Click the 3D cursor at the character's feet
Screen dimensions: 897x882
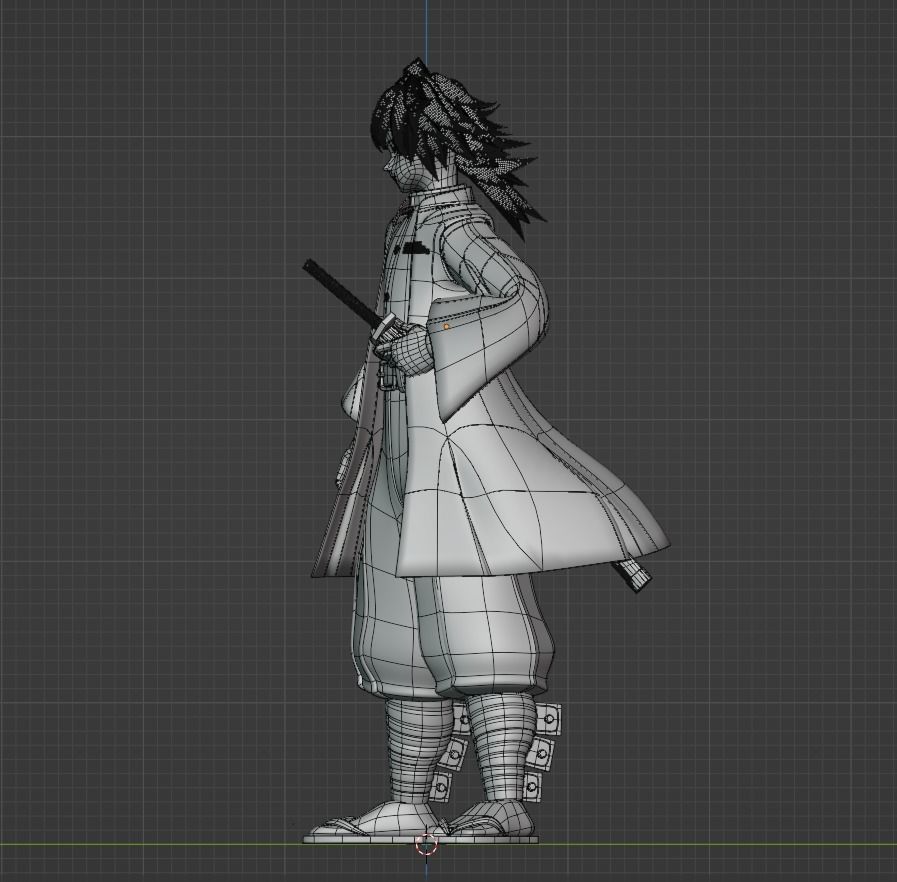click(x=426, y=844)
